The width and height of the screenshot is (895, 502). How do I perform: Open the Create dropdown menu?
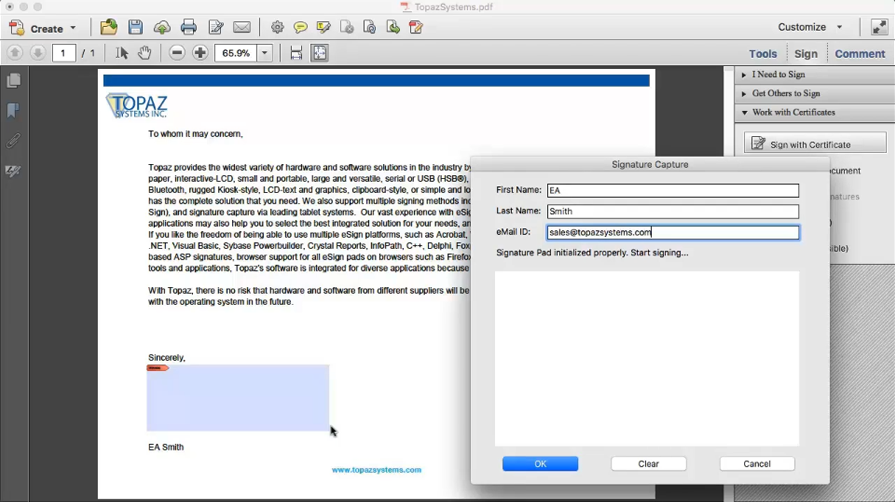coord(43,28)
